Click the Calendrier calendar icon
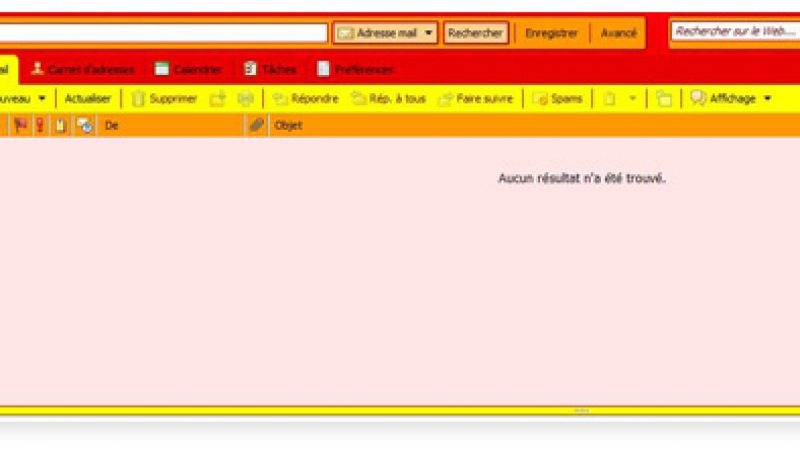 click(162, 69)
